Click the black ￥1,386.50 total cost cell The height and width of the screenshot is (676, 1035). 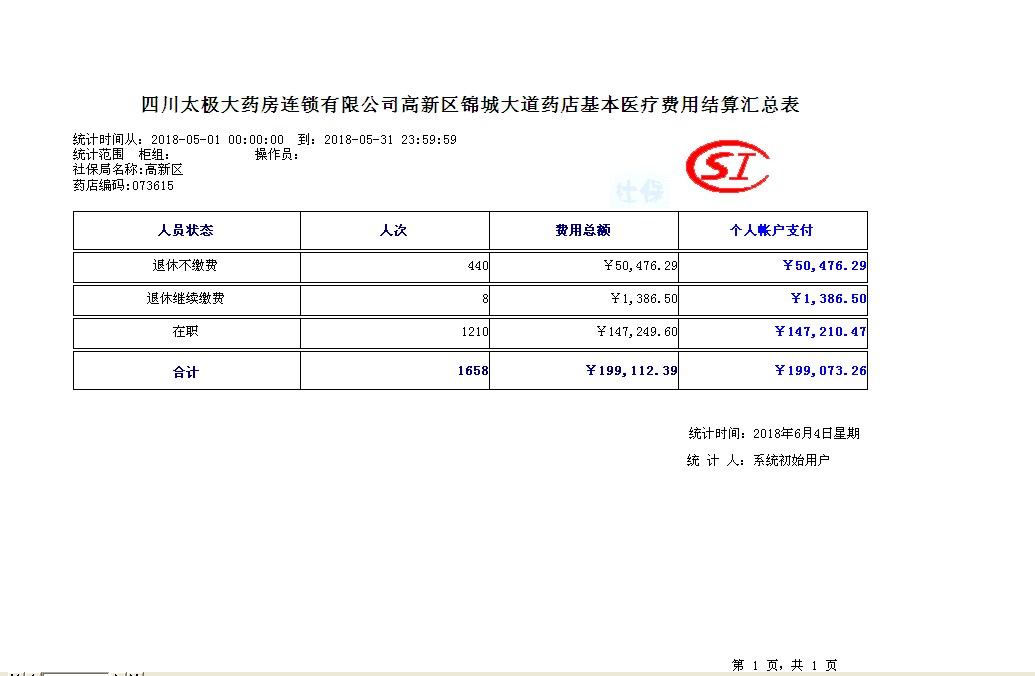tap(584, 298)
